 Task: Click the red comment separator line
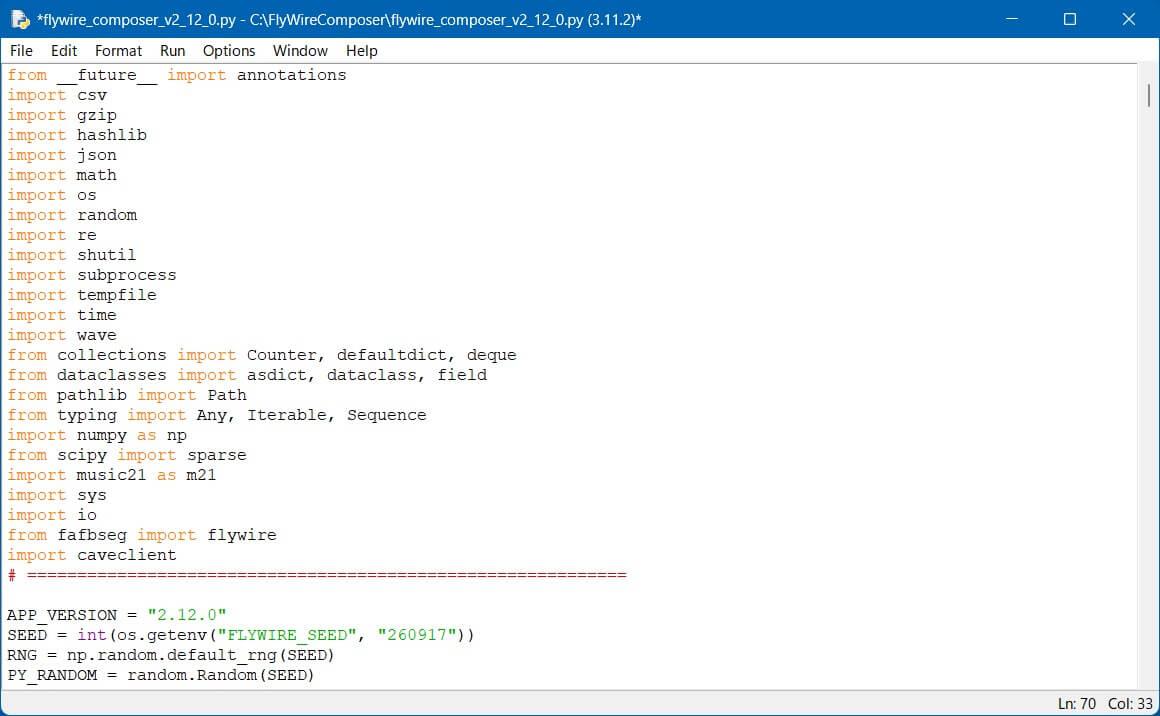coord(317,575)
